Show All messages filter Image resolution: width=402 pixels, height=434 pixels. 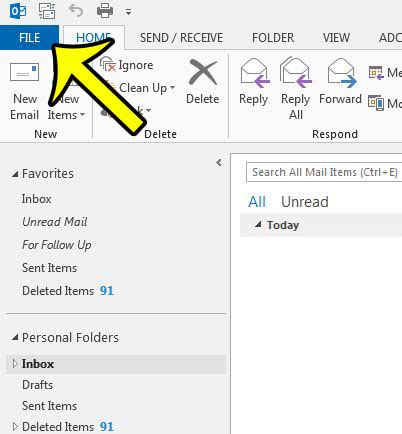257,202
